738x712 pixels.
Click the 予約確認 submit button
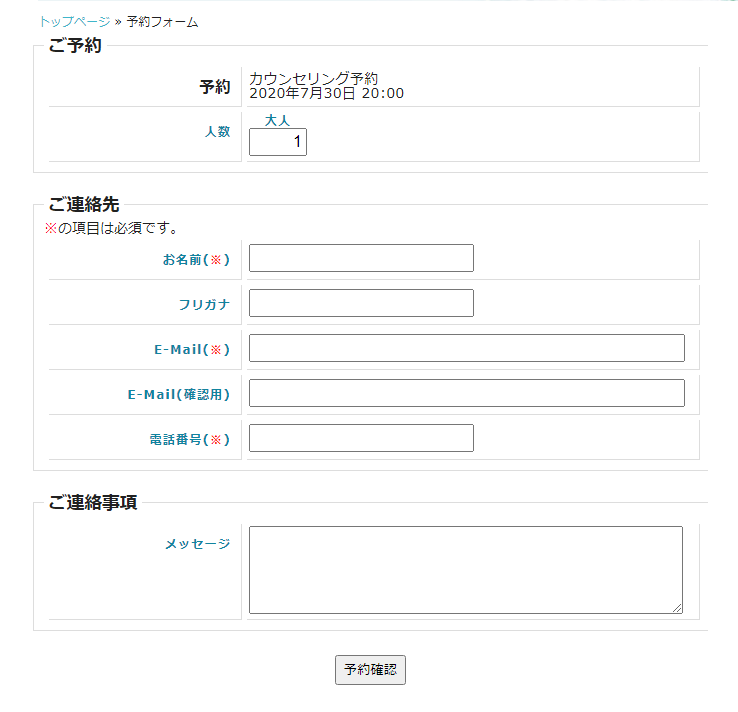[370, 669]
